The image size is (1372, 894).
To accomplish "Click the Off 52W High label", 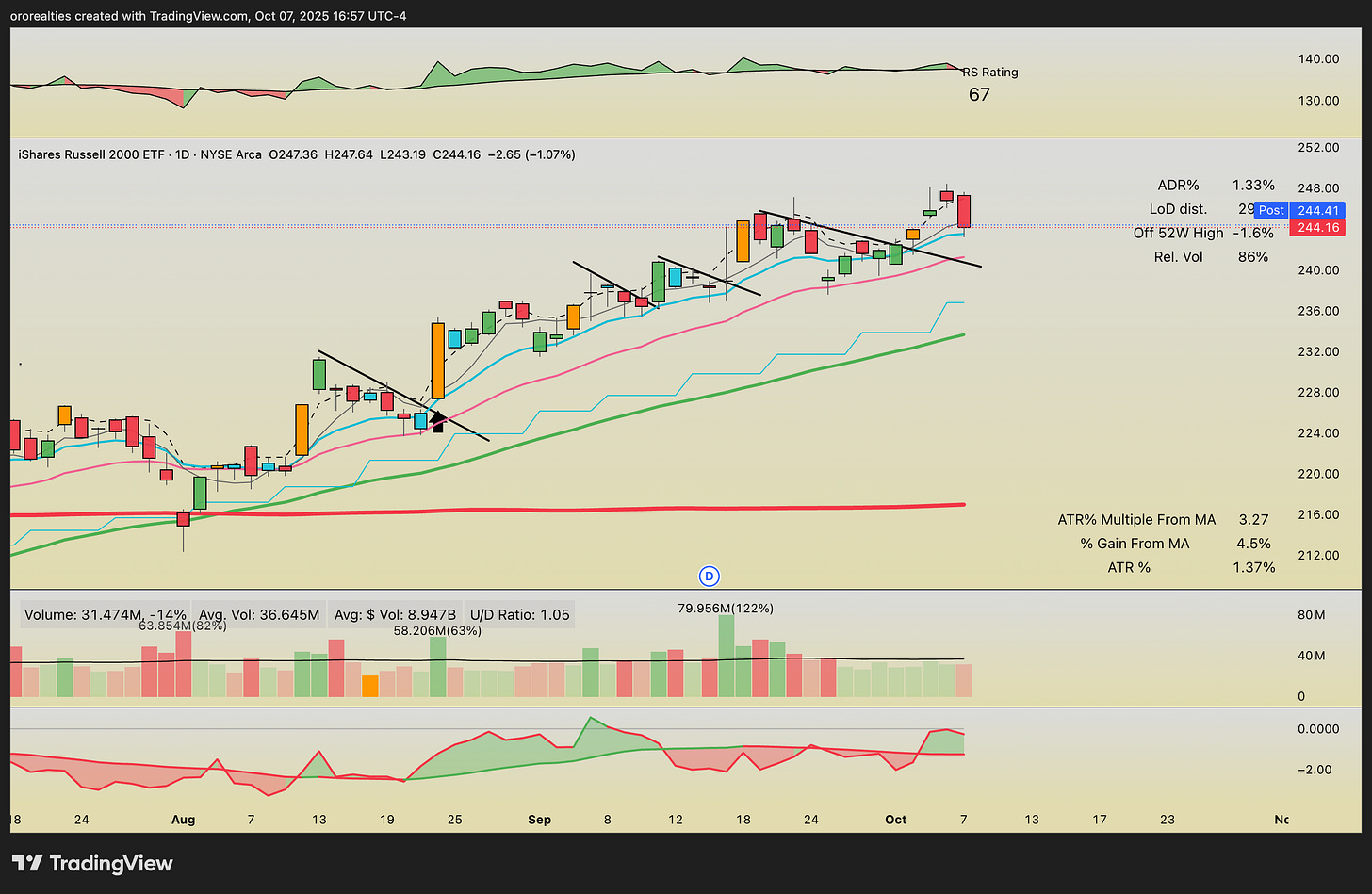I will 1178,233.
